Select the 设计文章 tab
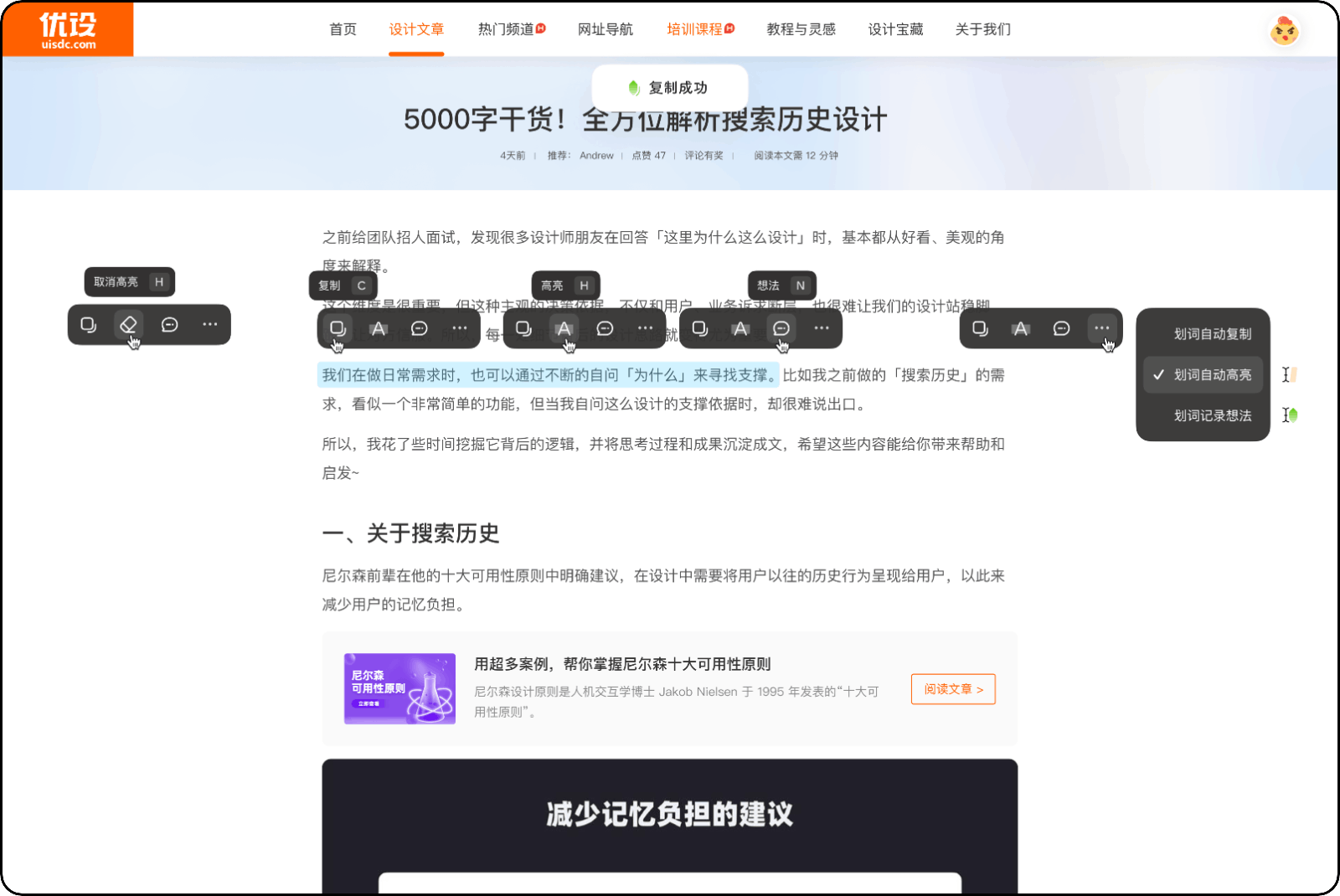 click(416, 29)
